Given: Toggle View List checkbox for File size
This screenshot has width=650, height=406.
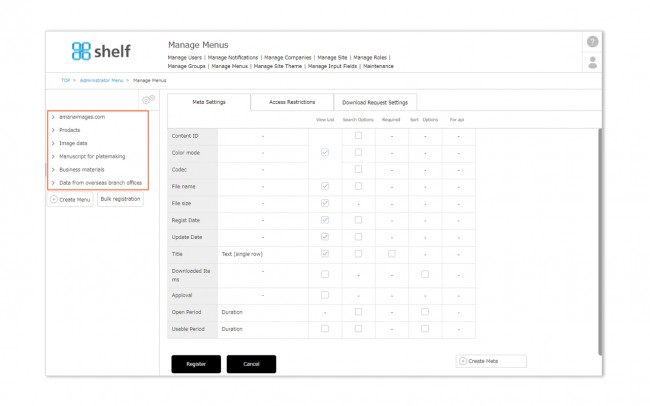Looking at the screenshot, I should (325, 203).
